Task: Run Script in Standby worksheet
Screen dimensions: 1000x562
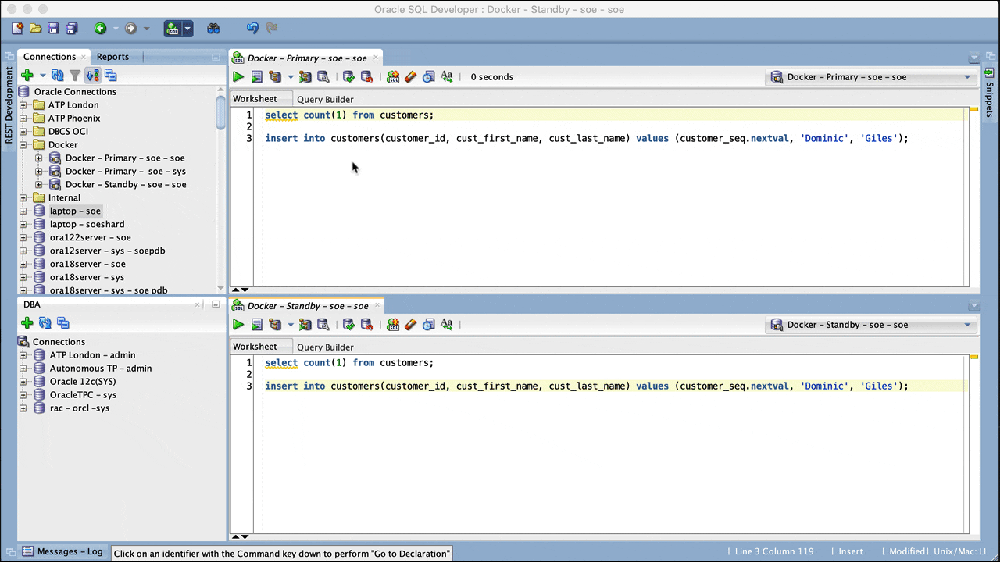Action: point(257,325)
